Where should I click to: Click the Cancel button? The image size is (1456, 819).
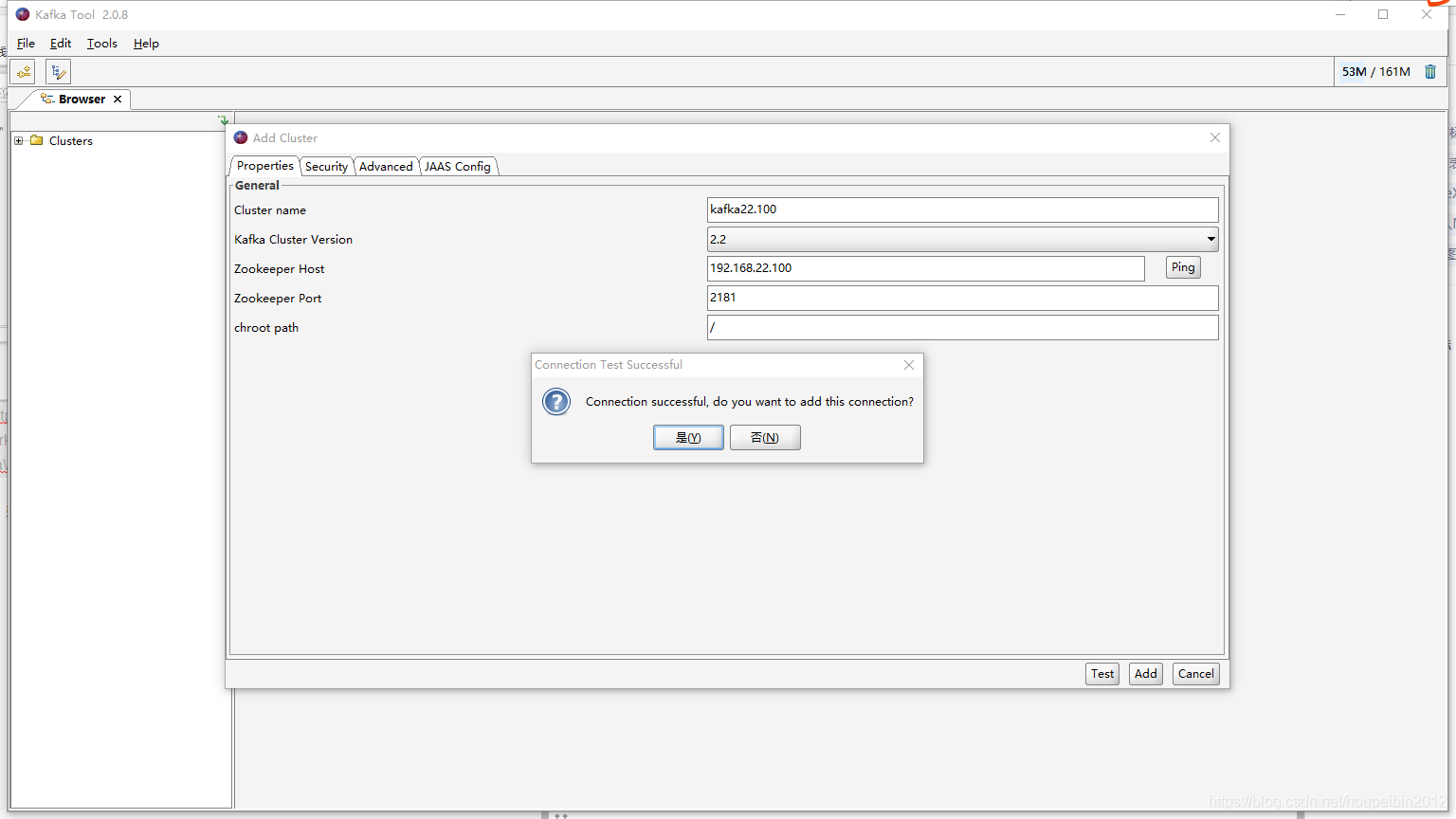click(x=1196, y=674)
